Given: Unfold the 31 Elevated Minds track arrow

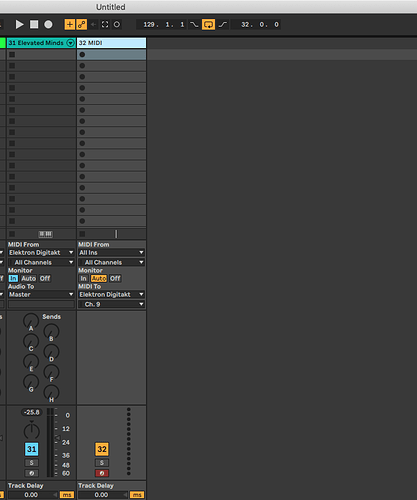Looking at the screenshot, I should pos(70,43).
